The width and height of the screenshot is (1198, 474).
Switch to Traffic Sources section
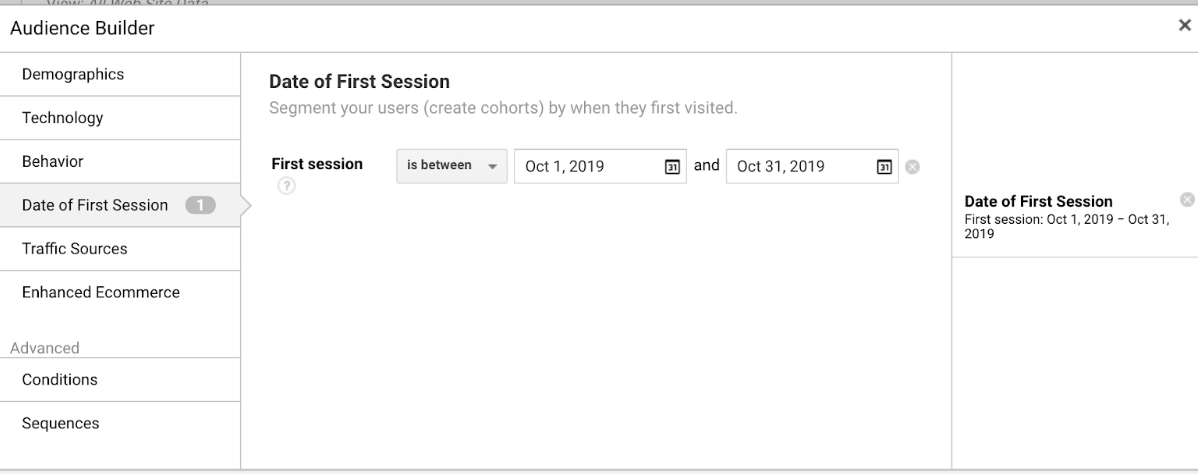pyautogui.click(x=120, y=248)
